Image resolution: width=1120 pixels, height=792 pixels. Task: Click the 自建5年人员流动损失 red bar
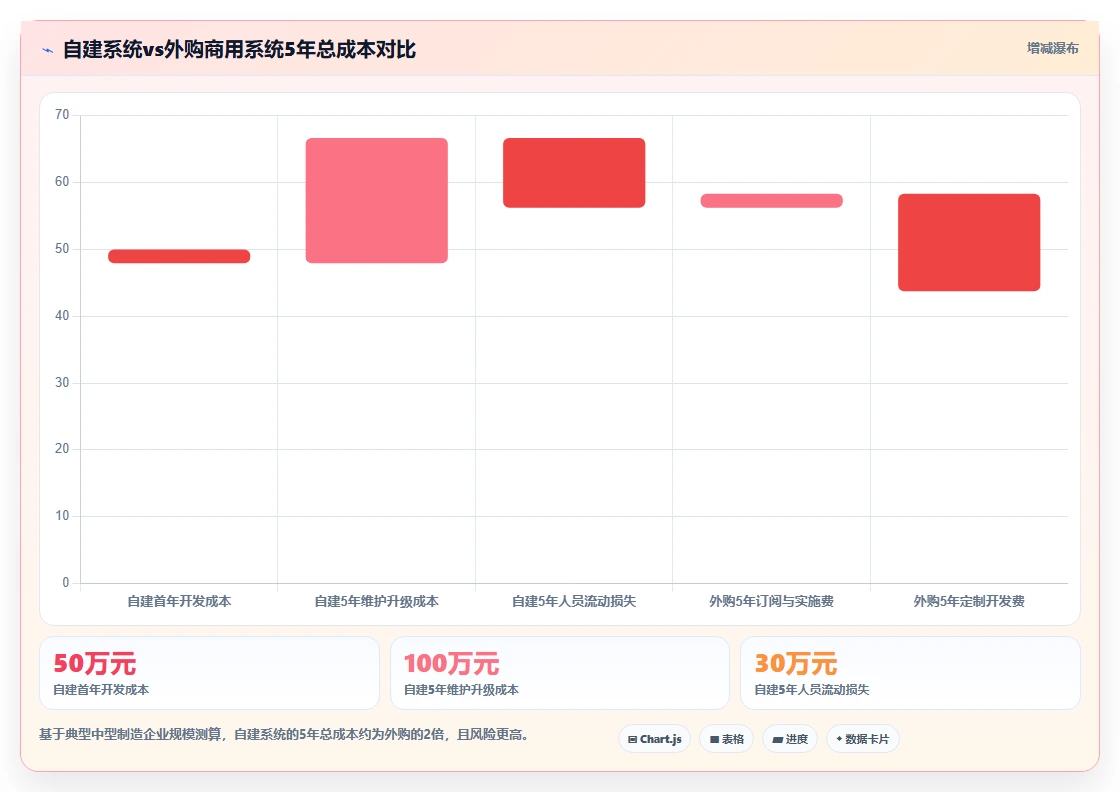[574, 173]
